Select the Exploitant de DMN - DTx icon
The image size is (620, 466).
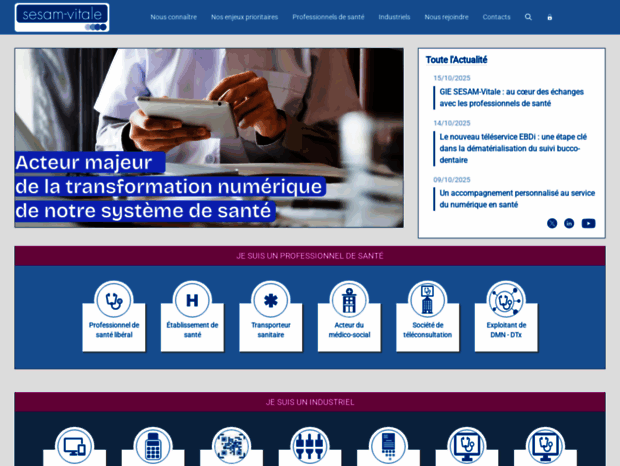point(506,300)
